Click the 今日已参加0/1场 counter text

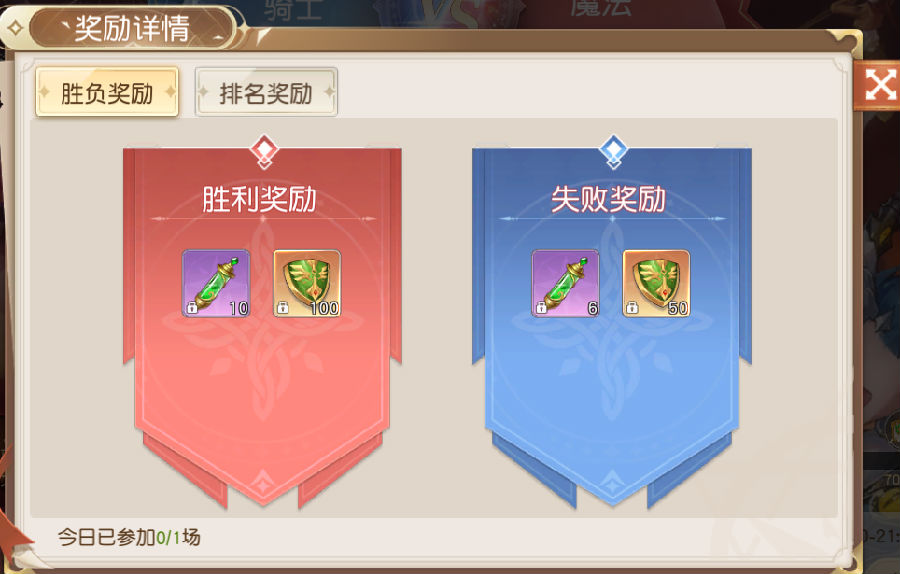[x=129, y=537]
